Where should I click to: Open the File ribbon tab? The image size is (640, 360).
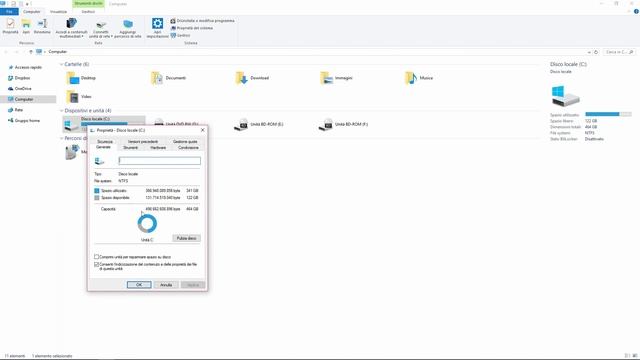tap(9, 12)
